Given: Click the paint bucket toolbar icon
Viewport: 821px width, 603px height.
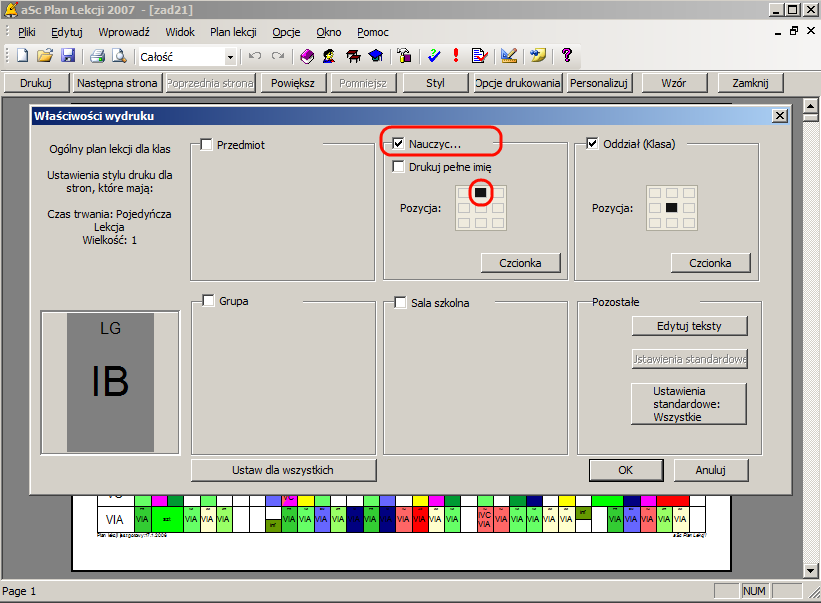Looking at the screenshot, I should click(404, 55).
